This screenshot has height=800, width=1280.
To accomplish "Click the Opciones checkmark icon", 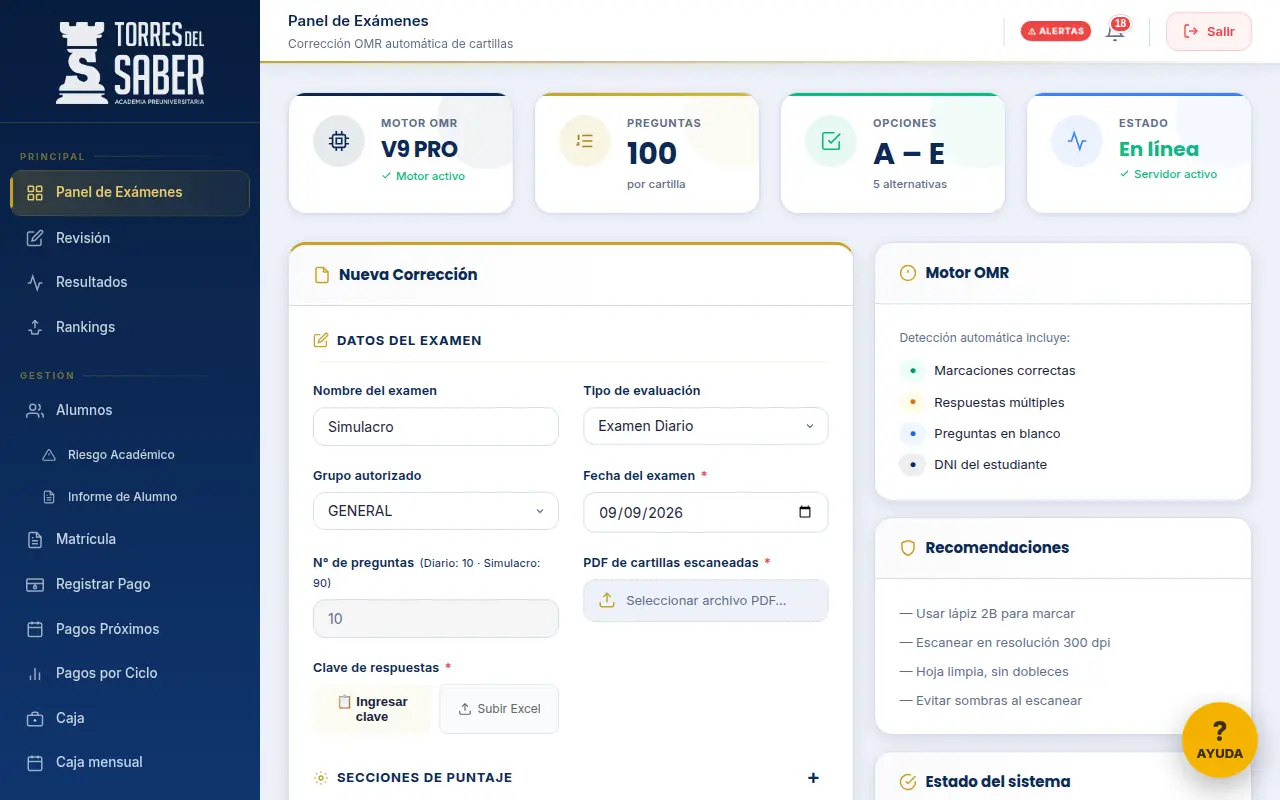I will point(831,141).
